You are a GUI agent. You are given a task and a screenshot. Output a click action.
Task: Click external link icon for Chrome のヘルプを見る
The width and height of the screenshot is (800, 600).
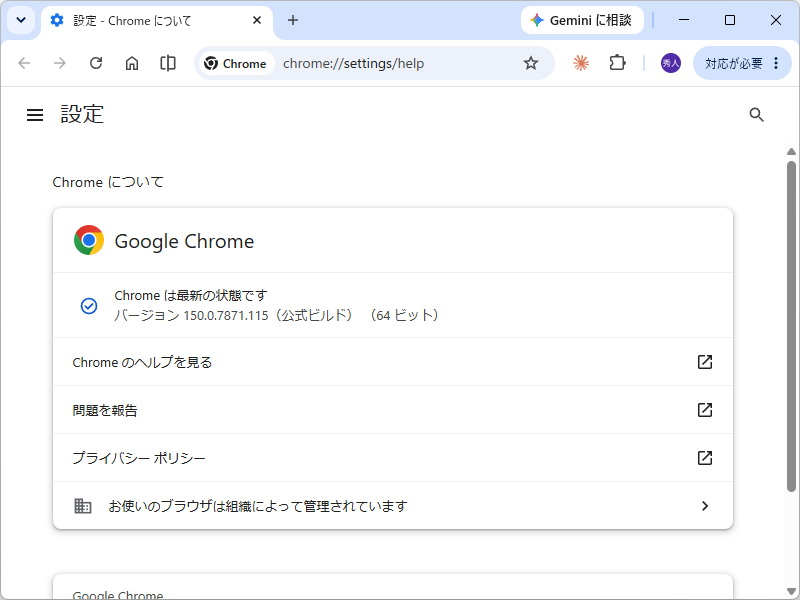[705, 362]
